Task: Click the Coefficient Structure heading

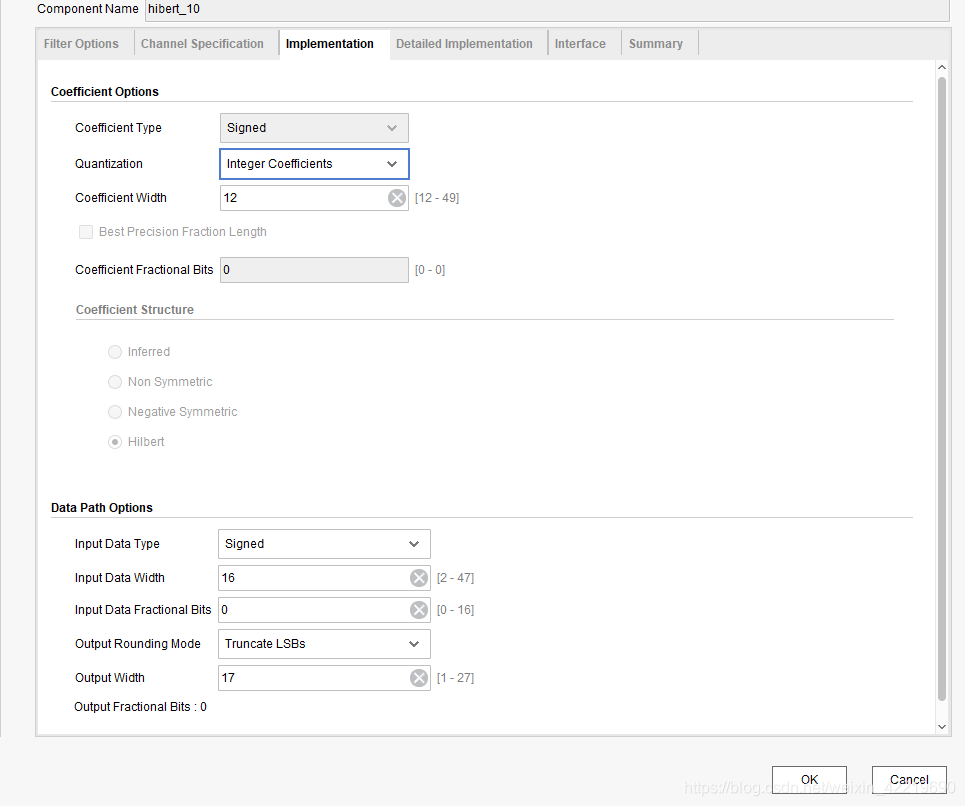Action: click(135, 310)
